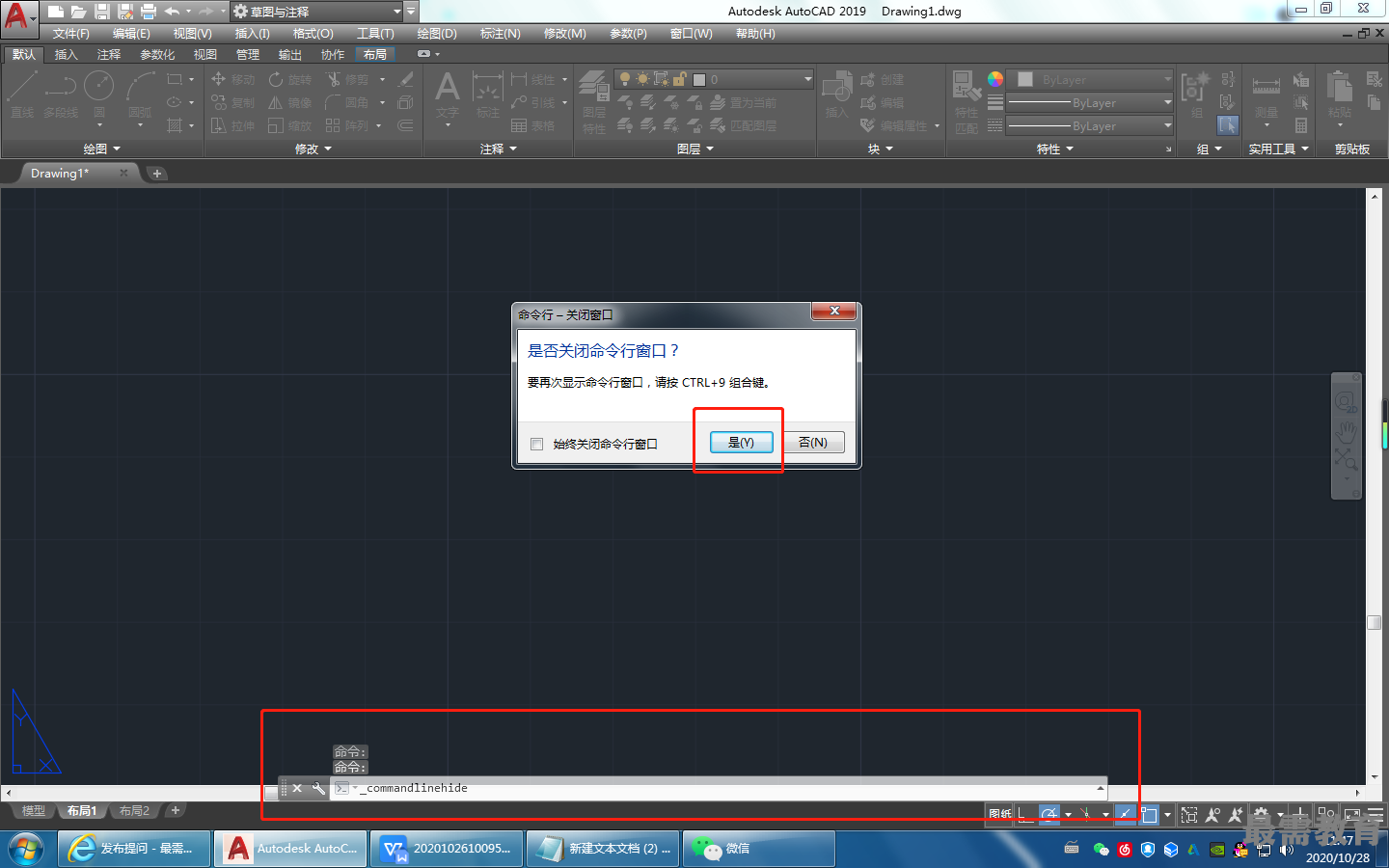Click the command line close X icon
The height and width of the screenshot is (868, 1389).
point(297,788)
